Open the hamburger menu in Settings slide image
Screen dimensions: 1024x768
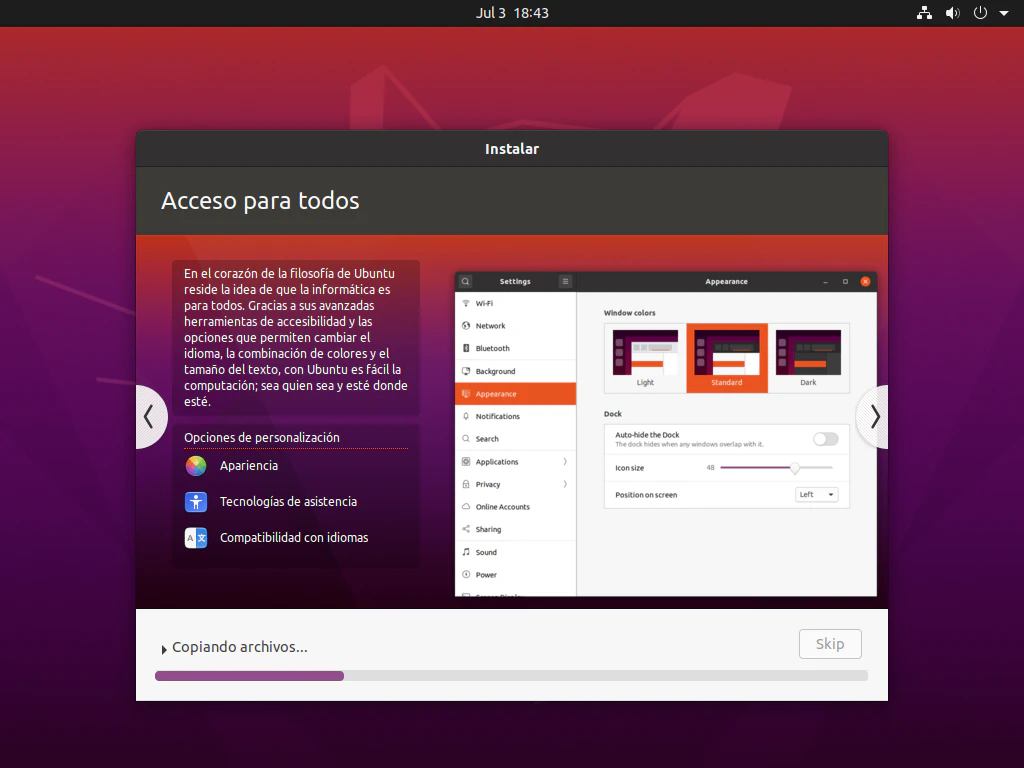click(x=566, y=281)
